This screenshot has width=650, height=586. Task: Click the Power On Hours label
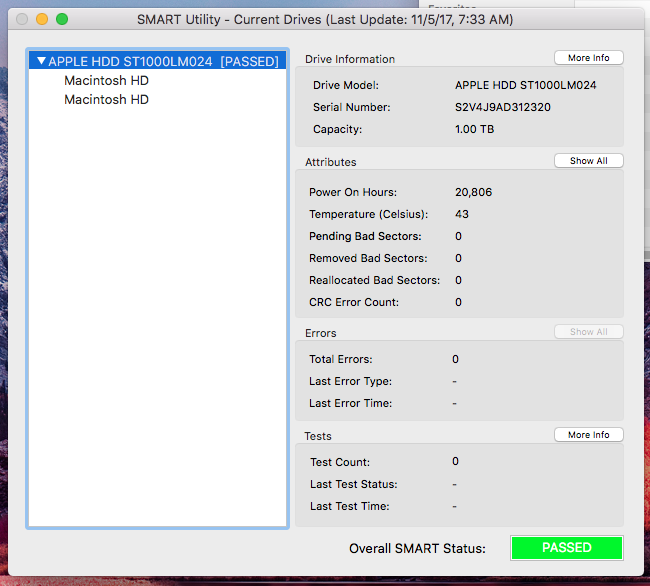[353, 192]
